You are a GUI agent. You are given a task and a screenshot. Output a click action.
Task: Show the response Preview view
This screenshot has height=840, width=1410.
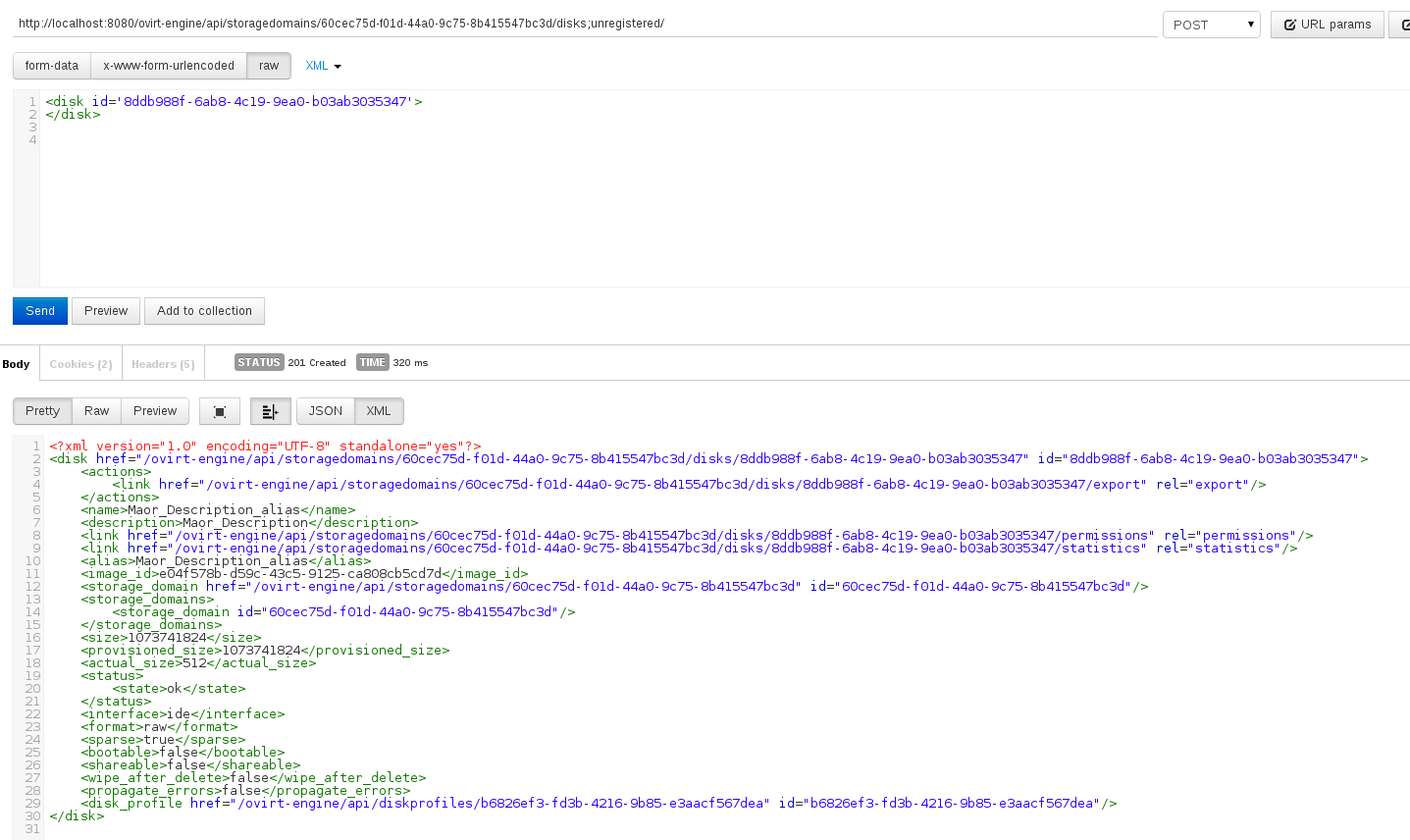point(155,411)
